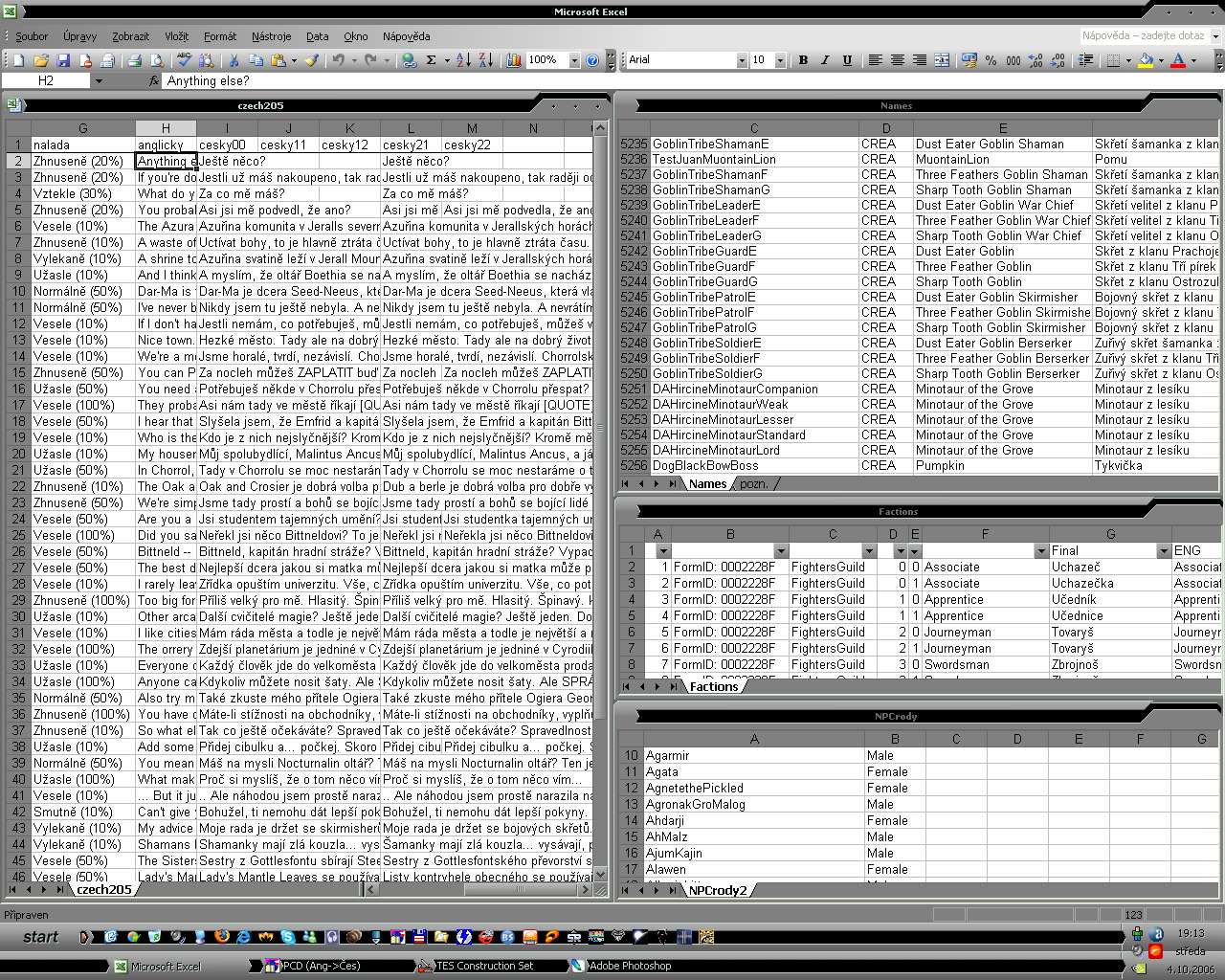
Task: Click the Decrease Decimal icon
Action: (x=1058, y=60)
